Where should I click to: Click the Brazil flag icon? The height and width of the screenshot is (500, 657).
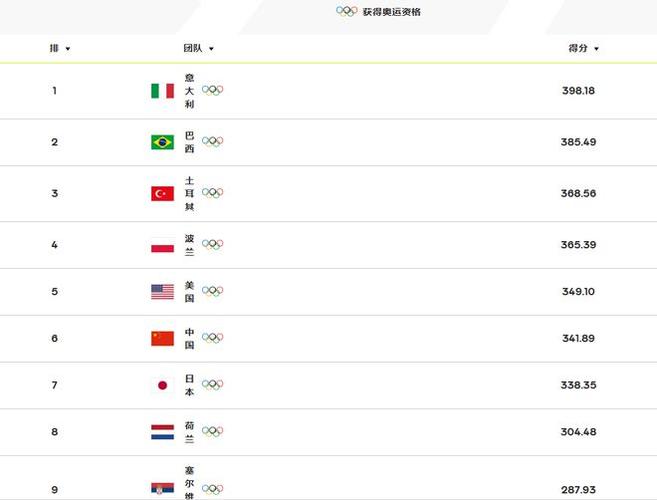(x=163, y=142)
